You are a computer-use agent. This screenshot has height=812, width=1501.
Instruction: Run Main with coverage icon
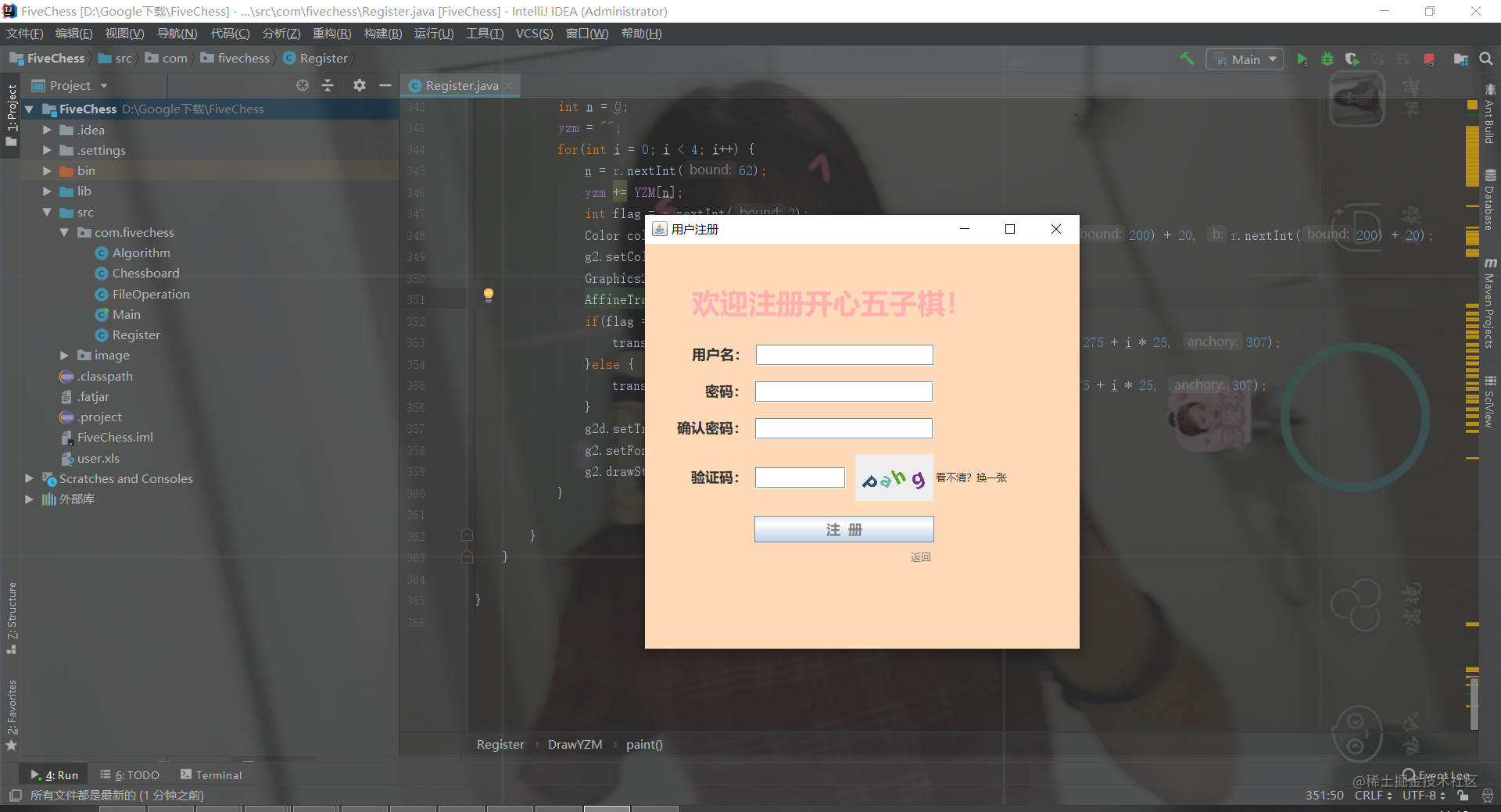(1352, 59)
